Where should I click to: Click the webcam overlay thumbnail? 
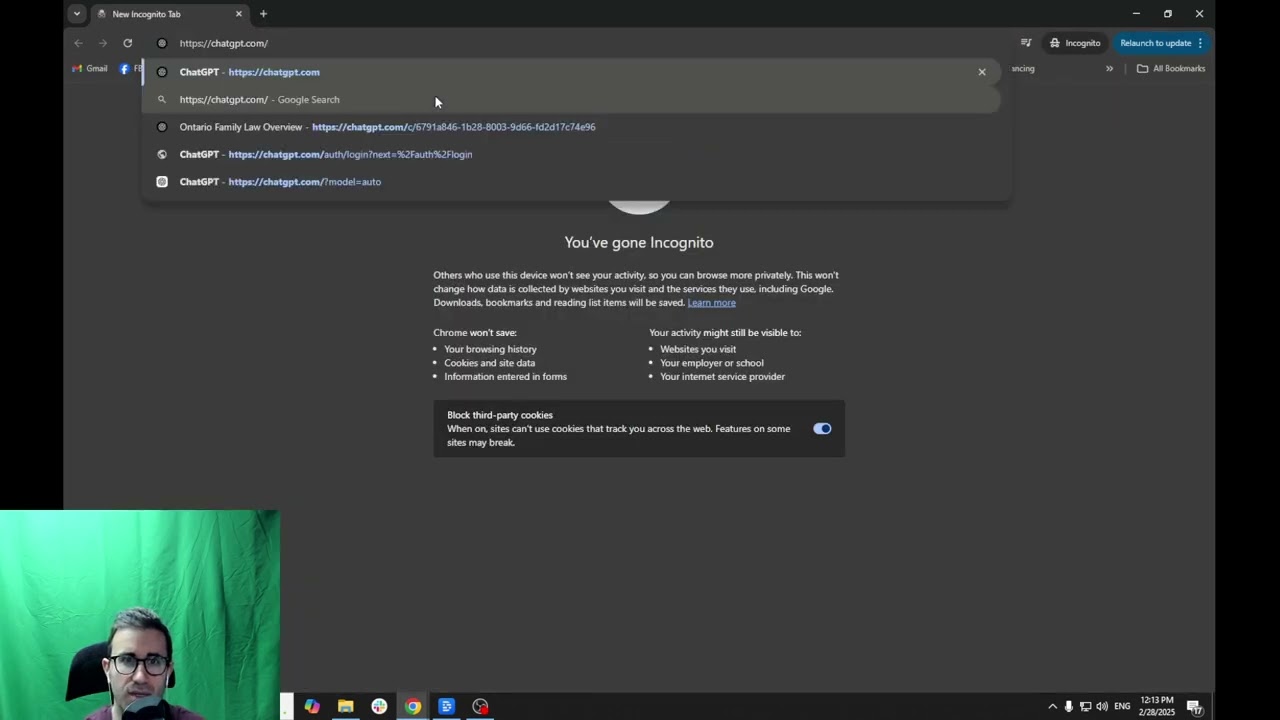coord(140,615)
